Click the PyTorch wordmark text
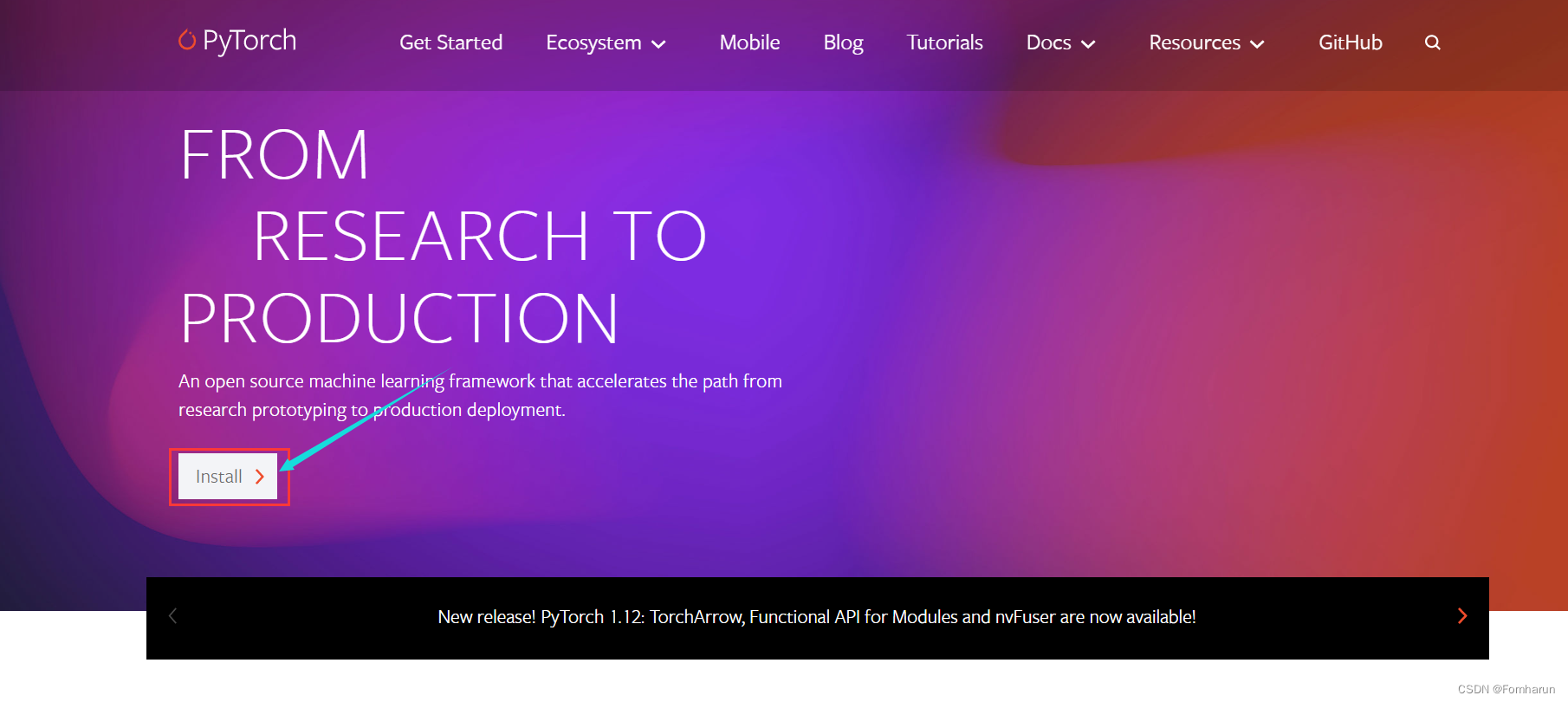This screenshot has width=1568, height=702. (x=249, y=41)
